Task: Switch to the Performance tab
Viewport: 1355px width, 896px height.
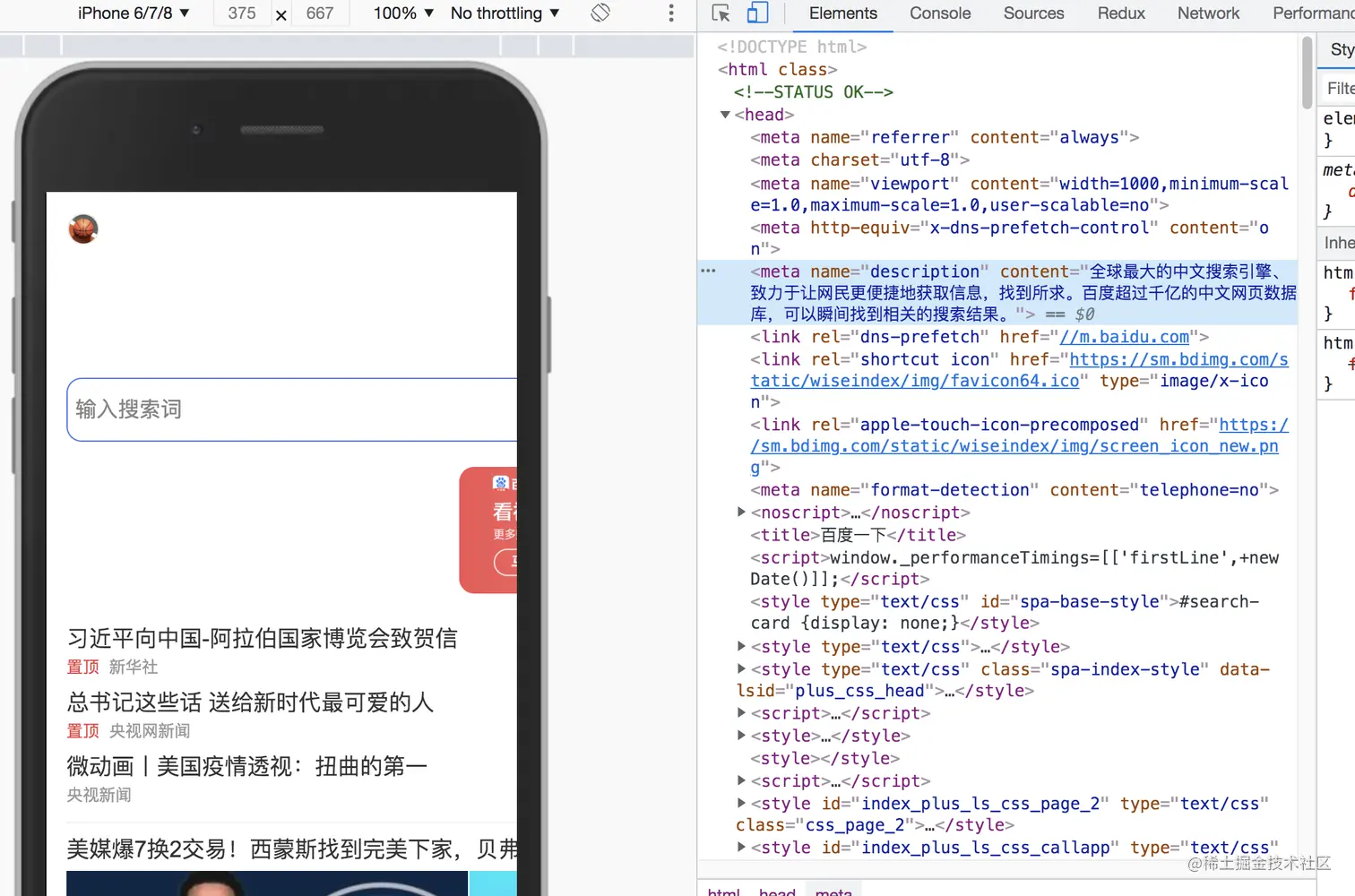Action: (x=1313, y=13)
